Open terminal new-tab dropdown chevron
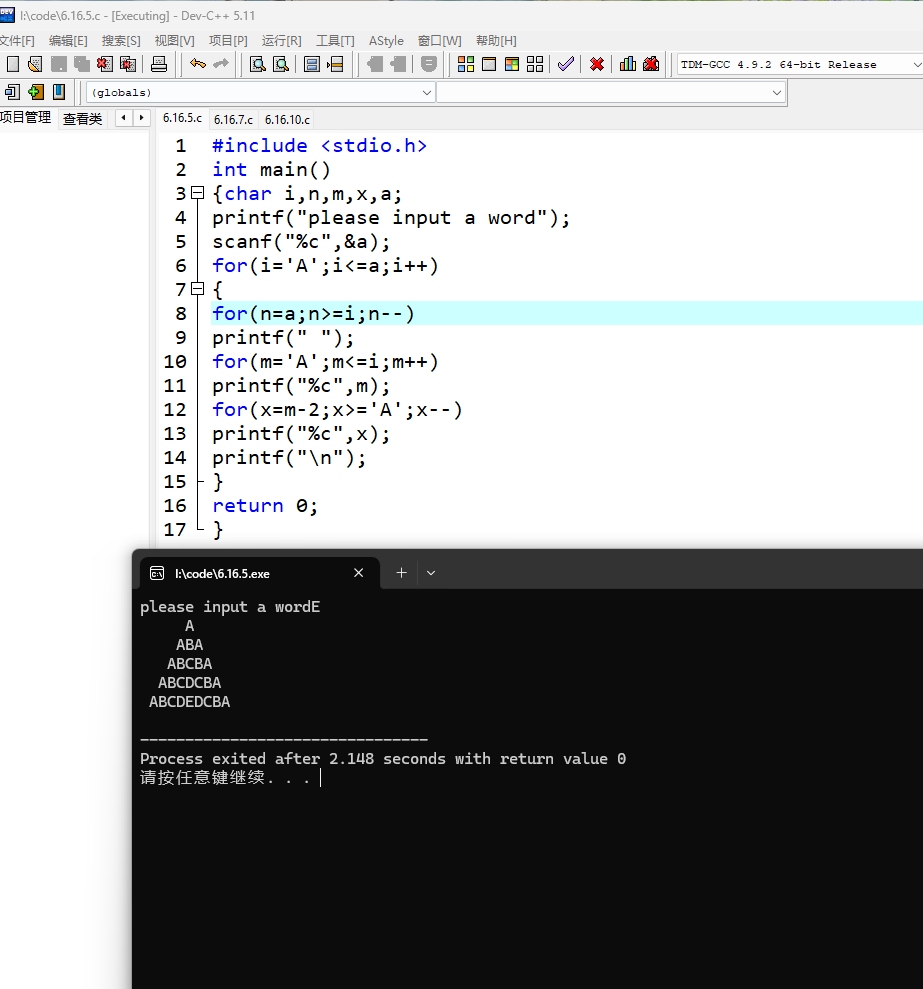Viewport: 923px width, 989px height. point(431,573)
